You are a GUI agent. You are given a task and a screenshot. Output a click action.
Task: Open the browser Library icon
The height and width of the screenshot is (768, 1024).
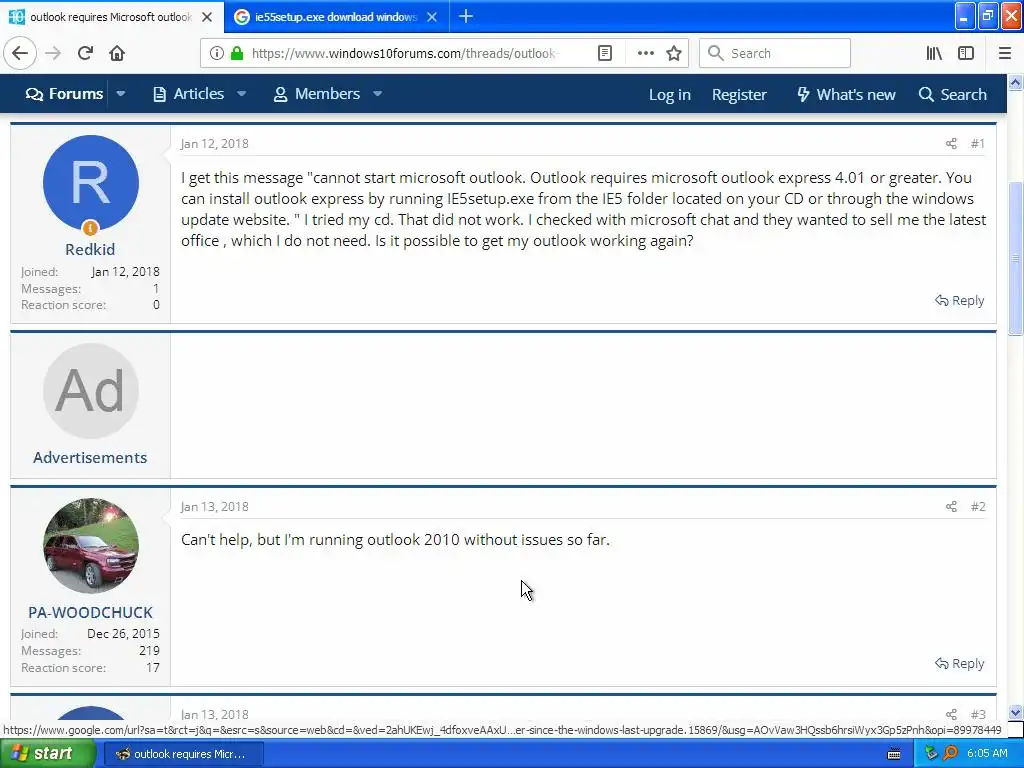pyautogui.click(x=934, y=53)
